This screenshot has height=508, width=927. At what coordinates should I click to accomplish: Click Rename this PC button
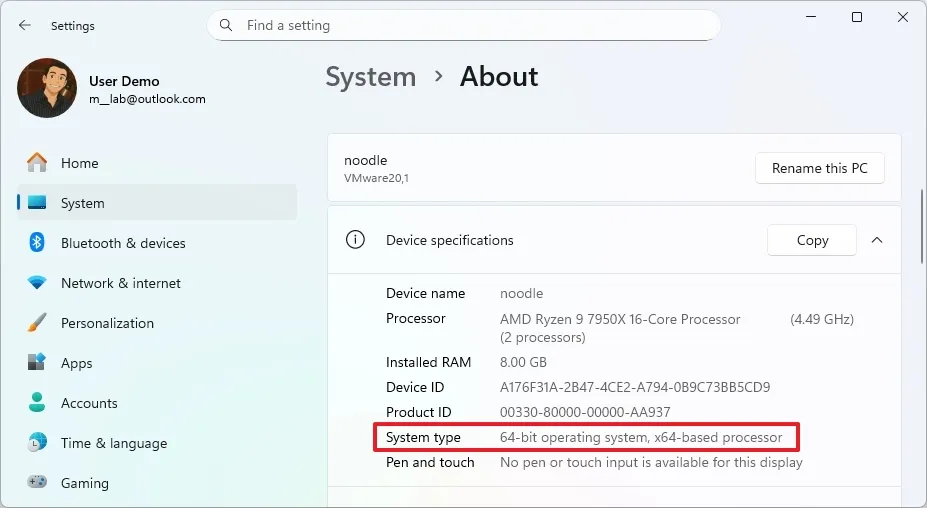point(819,168)
